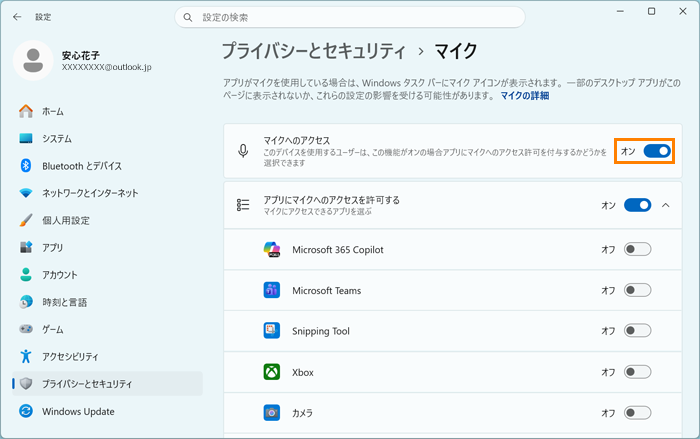Click the ホーム house icon

click(26, 111)
